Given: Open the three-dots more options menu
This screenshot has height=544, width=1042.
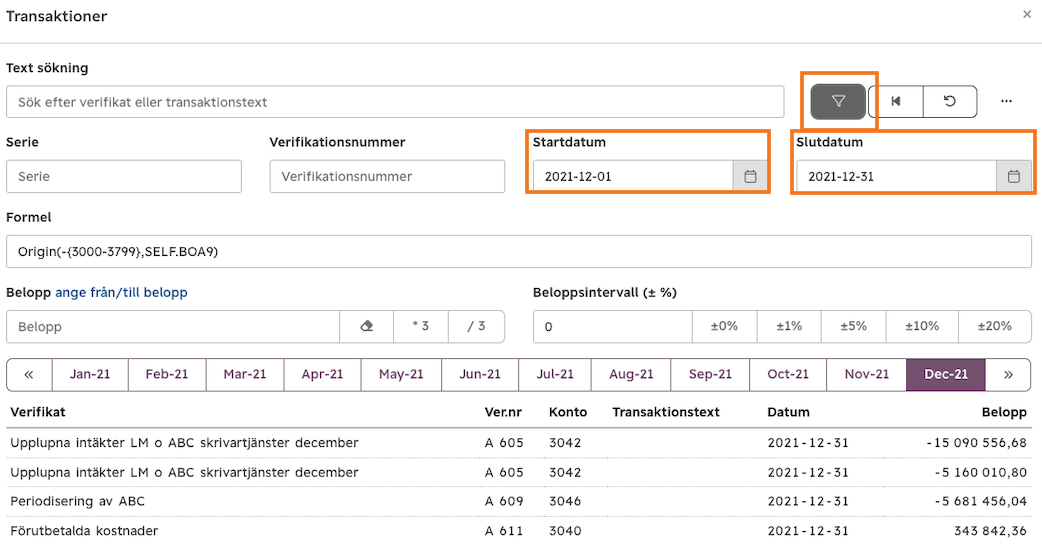Looking at the screenshot, I should (x=1006, y=102).
